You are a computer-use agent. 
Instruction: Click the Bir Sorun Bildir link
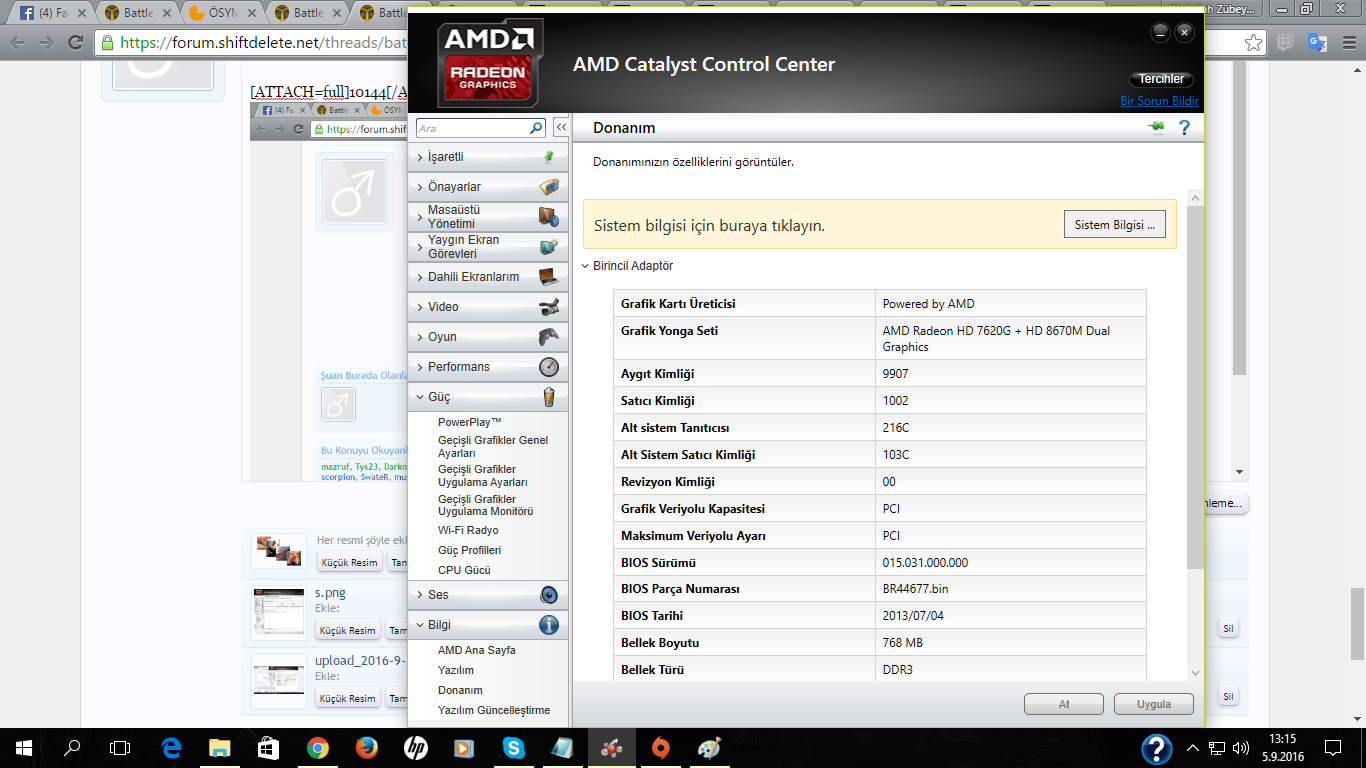pos(1160,101)
